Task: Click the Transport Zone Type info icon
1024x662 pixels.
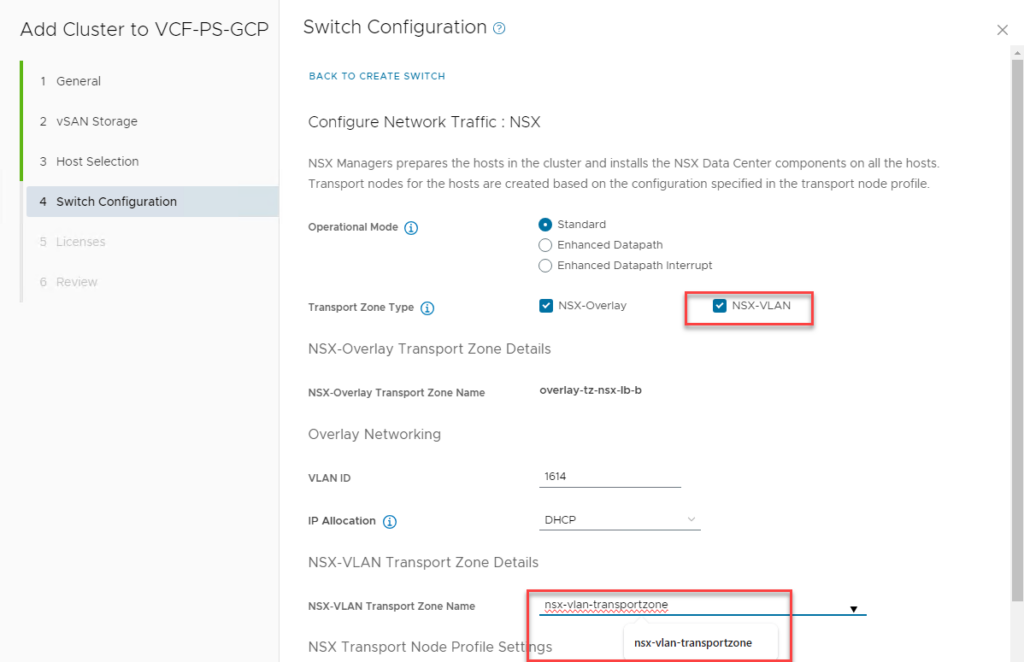Action: [427, 308]
